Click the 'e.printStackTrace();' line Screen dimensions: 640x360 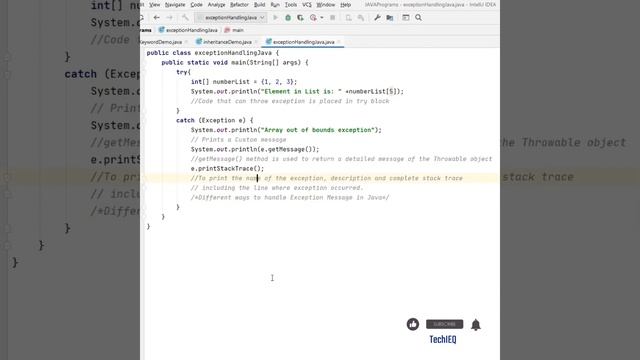(227, 169)
